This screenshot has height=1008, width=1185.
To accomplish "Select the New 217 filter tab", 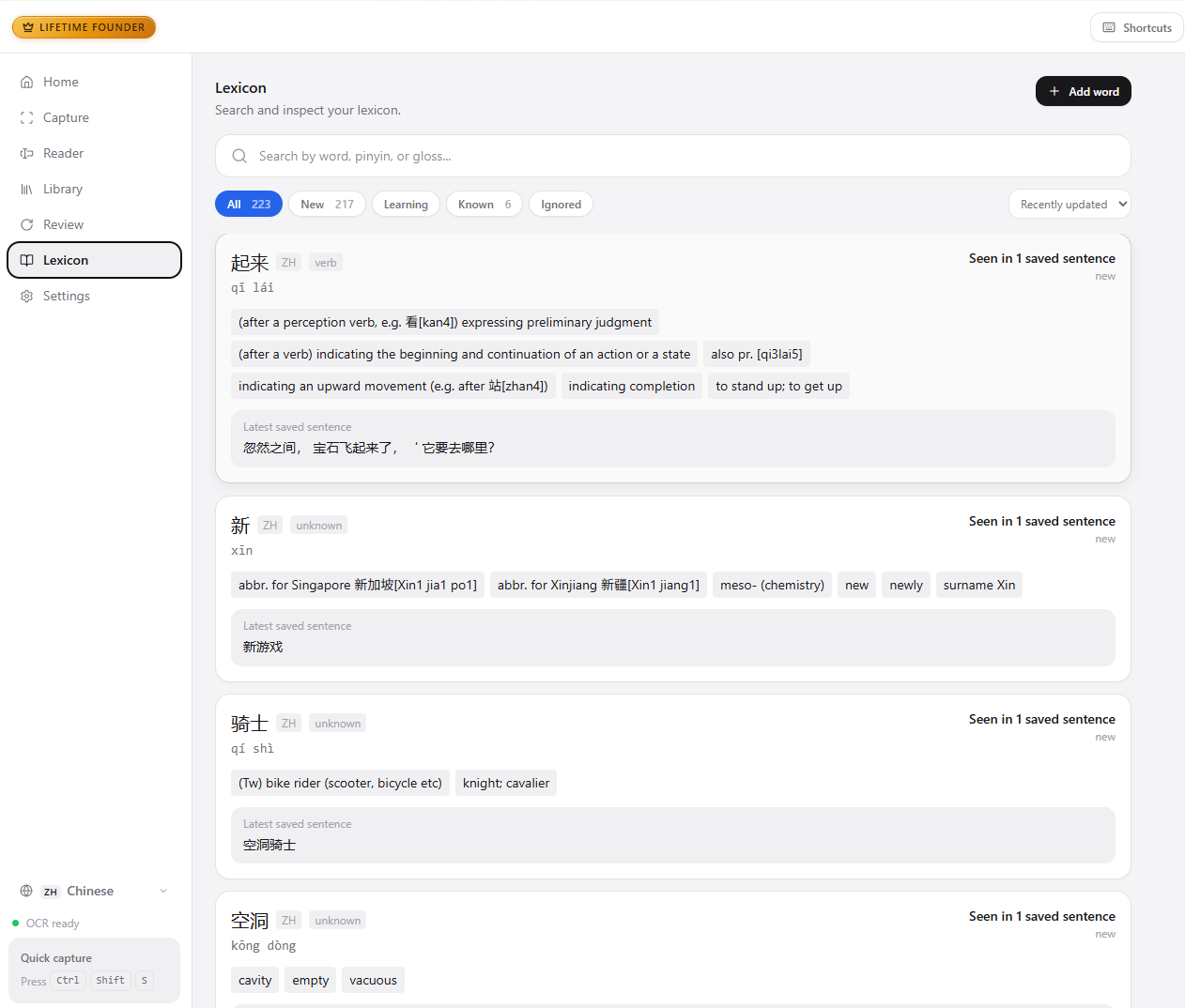I will coord(327,204).
